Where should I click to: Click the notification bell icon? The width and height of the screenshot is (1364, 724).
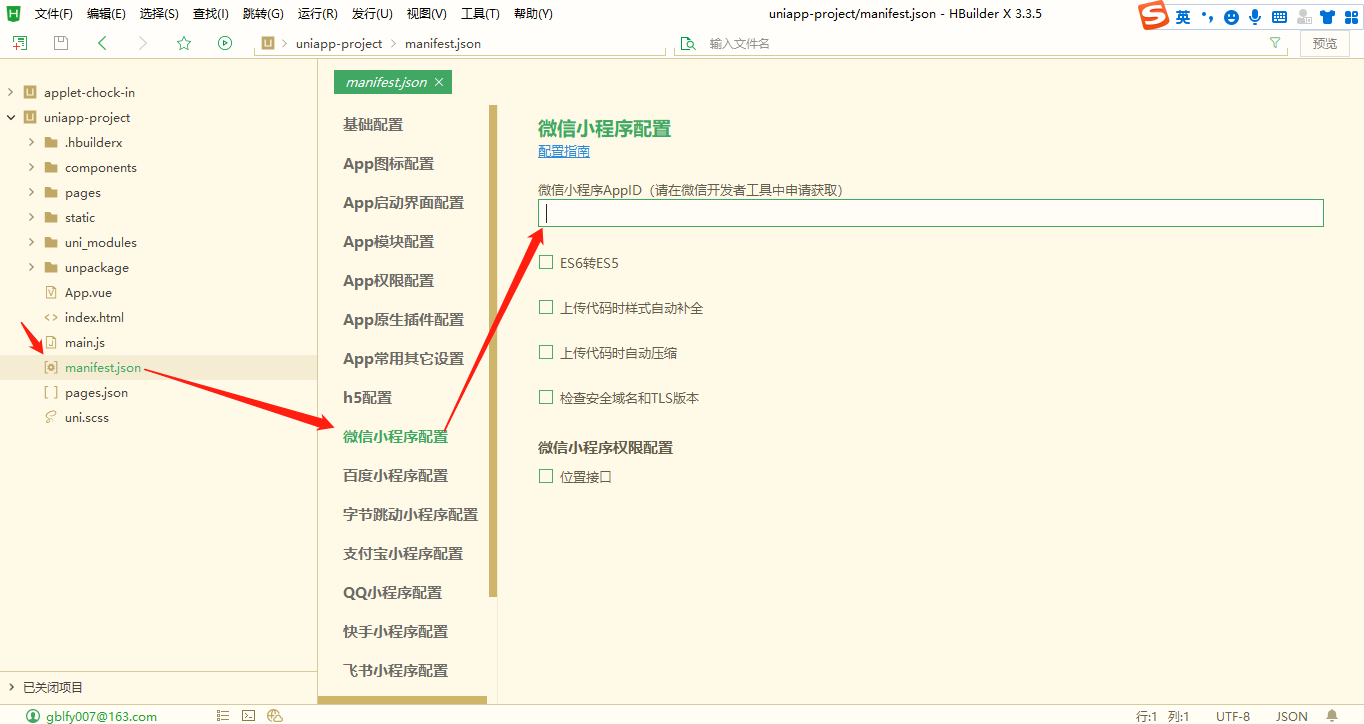tap(1332, 716)
